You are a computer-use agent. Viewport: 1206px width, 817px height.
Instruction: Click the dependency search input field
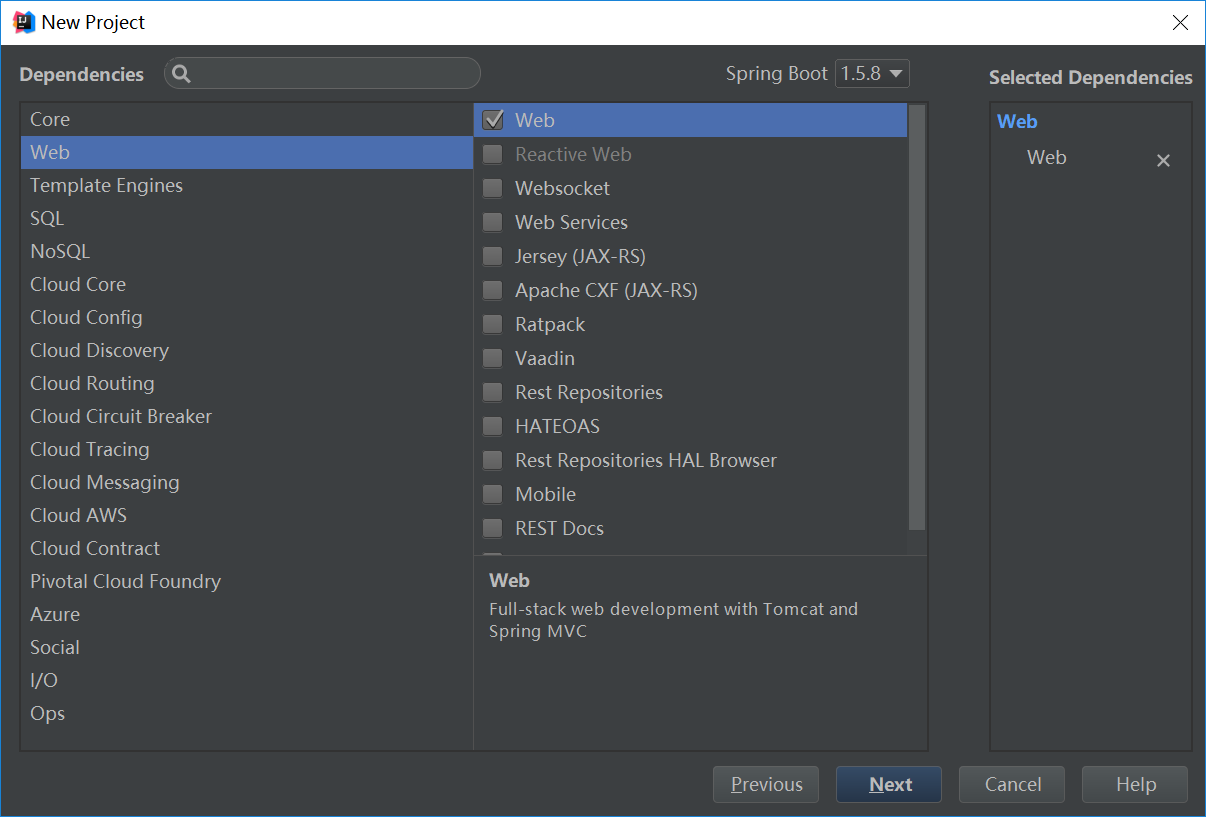[x=322, y=74]
